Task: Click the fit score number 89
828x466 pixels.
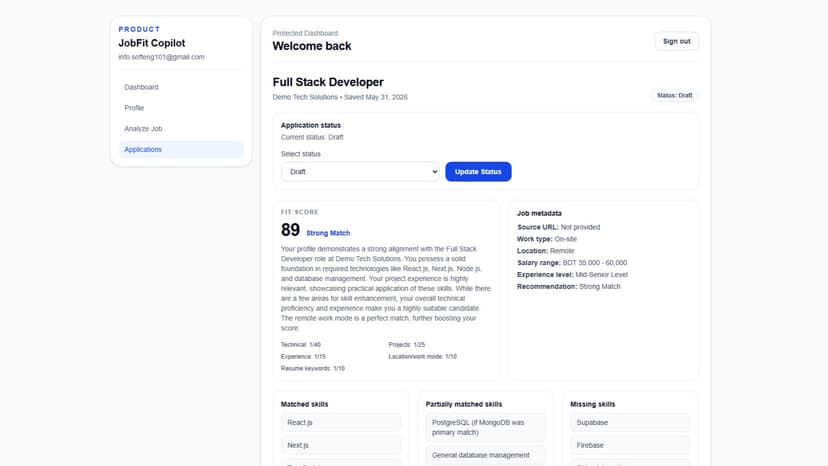Action: tap(290, 230)
